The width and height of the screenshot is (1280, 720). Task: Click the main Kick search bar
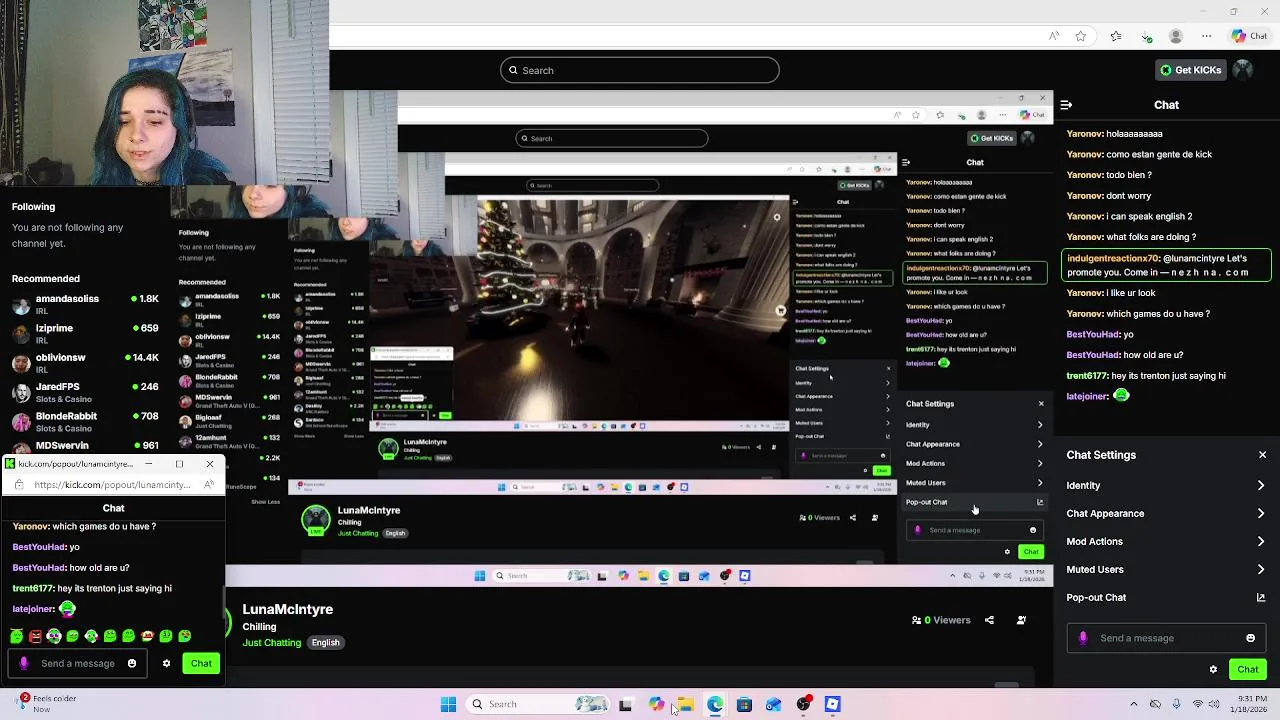click(x=640, y=70)
